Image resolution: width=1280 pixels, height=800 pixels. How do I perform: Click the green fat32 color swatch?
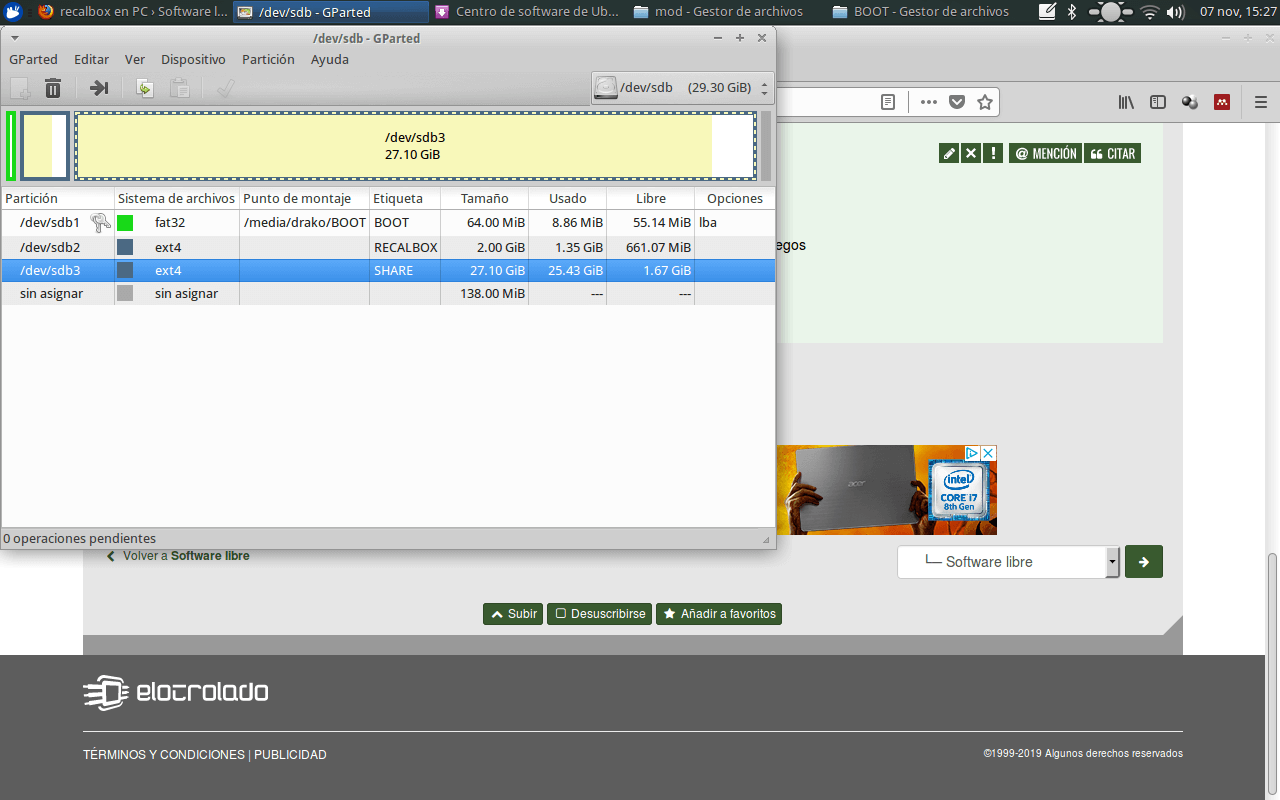tap(125, 223)
